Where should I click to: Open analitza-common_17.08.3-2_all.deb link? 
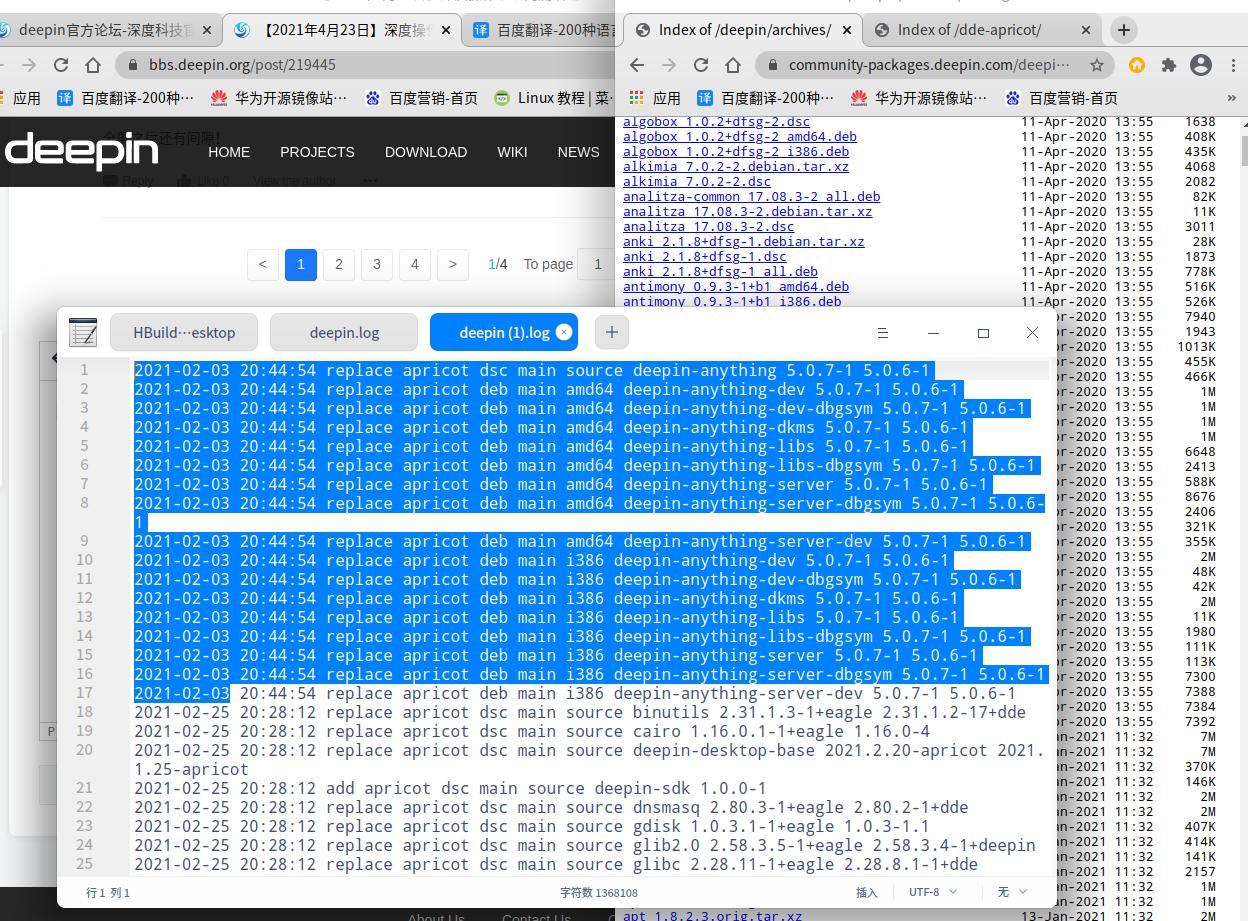pos(751,197)
